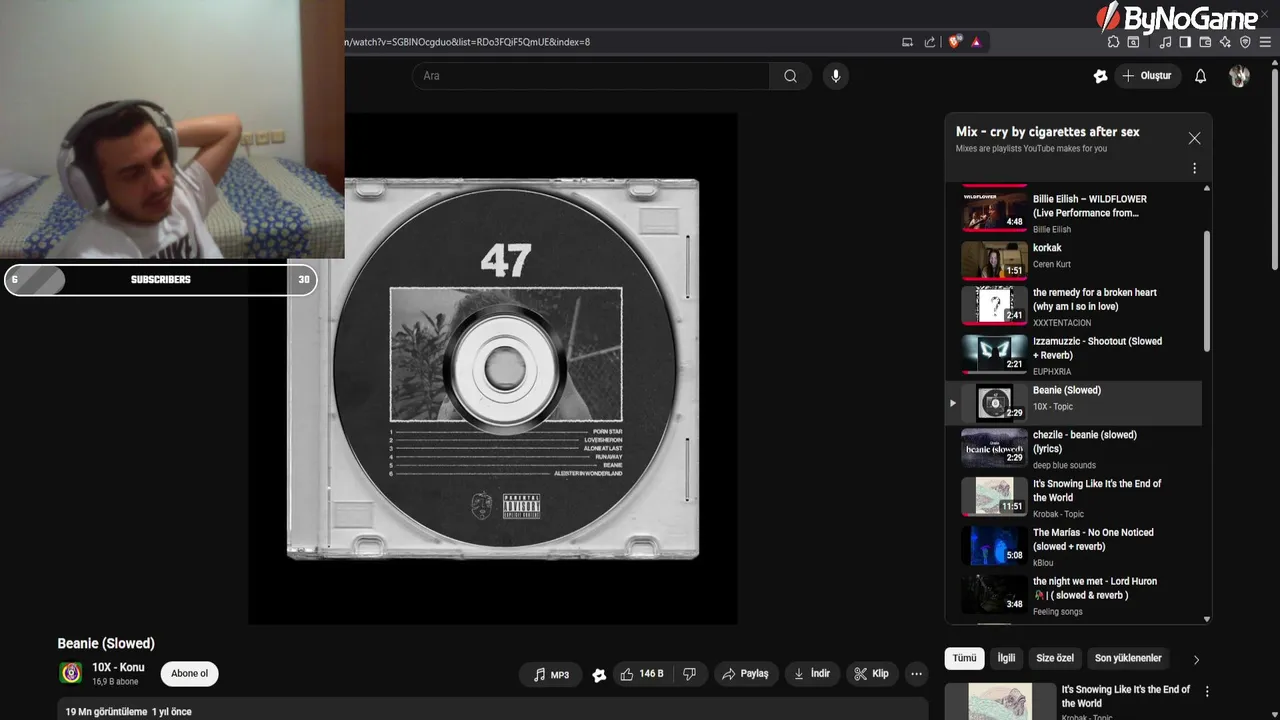
Task: Toggle the browser sidebar panel icon
Action: click(1185, 42)
